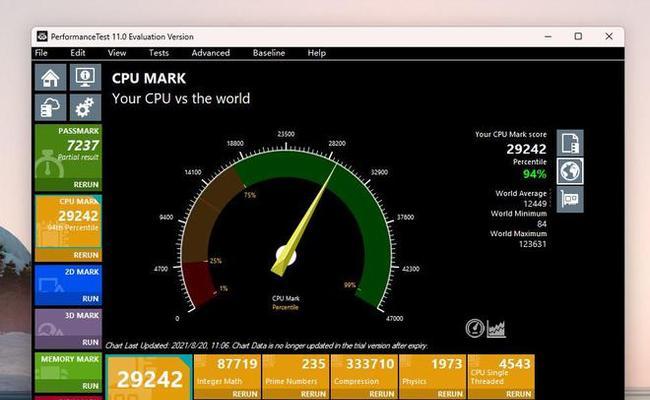This screenshot has width=650, height=400.
Task: Rerun the PassMark overall test
Action: (86, 184)
